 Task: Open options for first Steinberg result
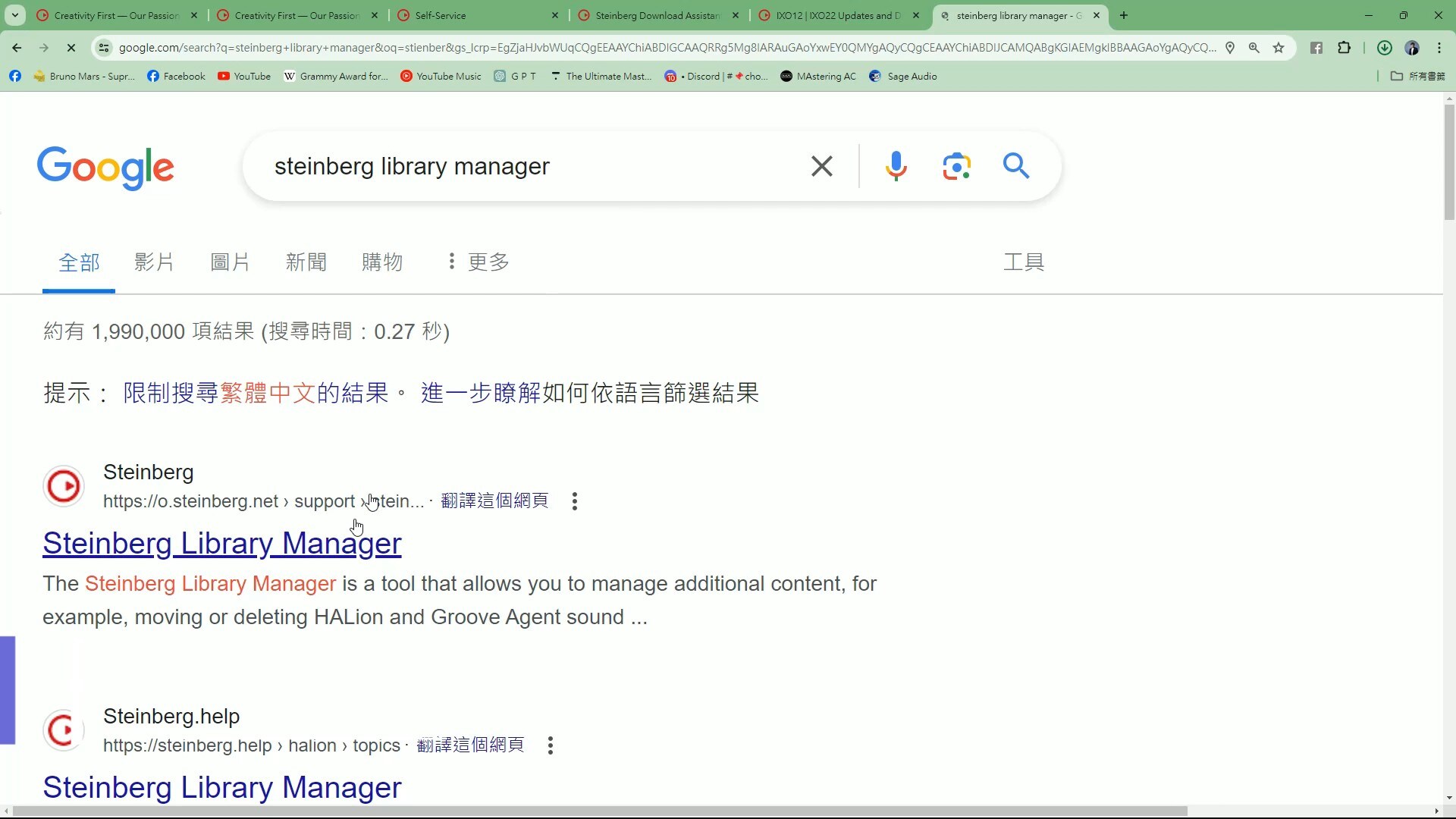(x=575, y=501)
